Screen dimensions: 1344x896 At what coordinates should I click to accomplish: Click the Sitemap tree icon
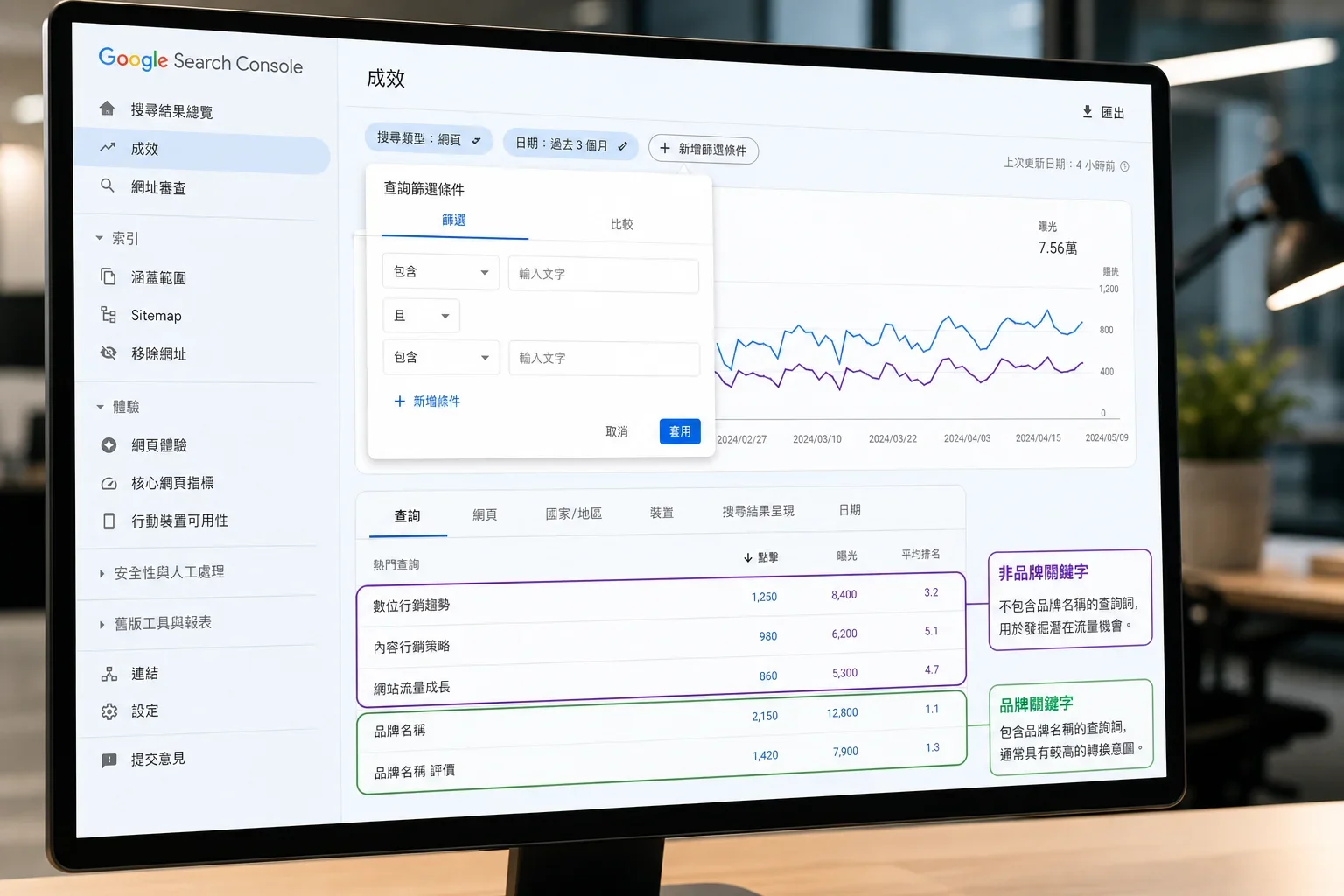coord(108,315)
